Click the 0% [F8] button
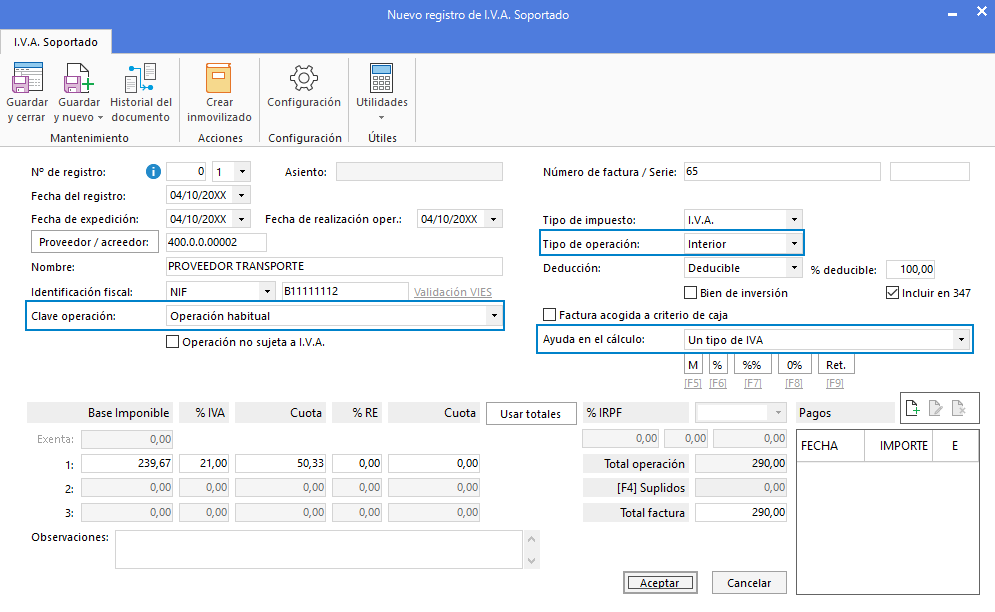The height and width of the screenshot is (612, 995). pyautogui.click(x=794, y=365)
